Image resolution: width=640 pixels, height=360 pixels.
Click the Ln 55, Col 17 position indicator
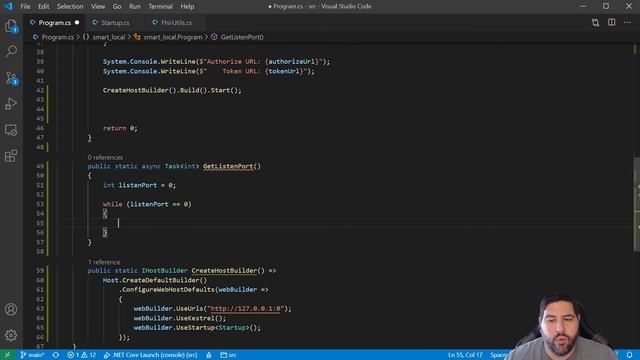(x=465, y=355)
